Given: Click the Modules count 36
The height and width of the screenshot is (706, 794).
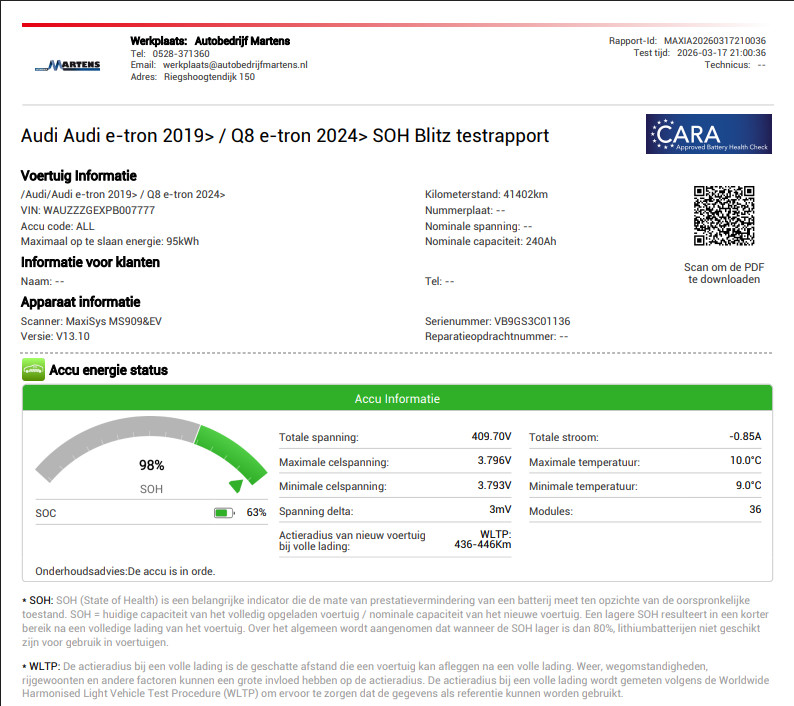Looking at the screenshot, I should (x=754, y=511).
